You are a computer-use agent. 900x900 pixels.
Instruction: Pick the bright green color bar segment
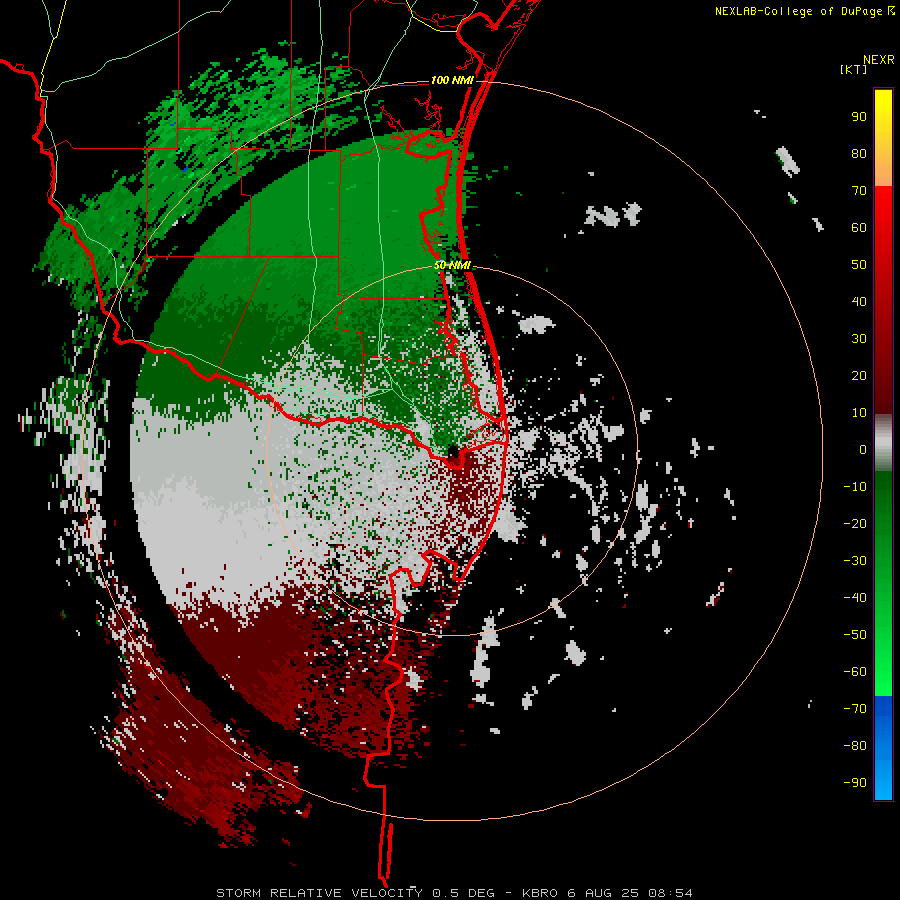click(883, 660)
